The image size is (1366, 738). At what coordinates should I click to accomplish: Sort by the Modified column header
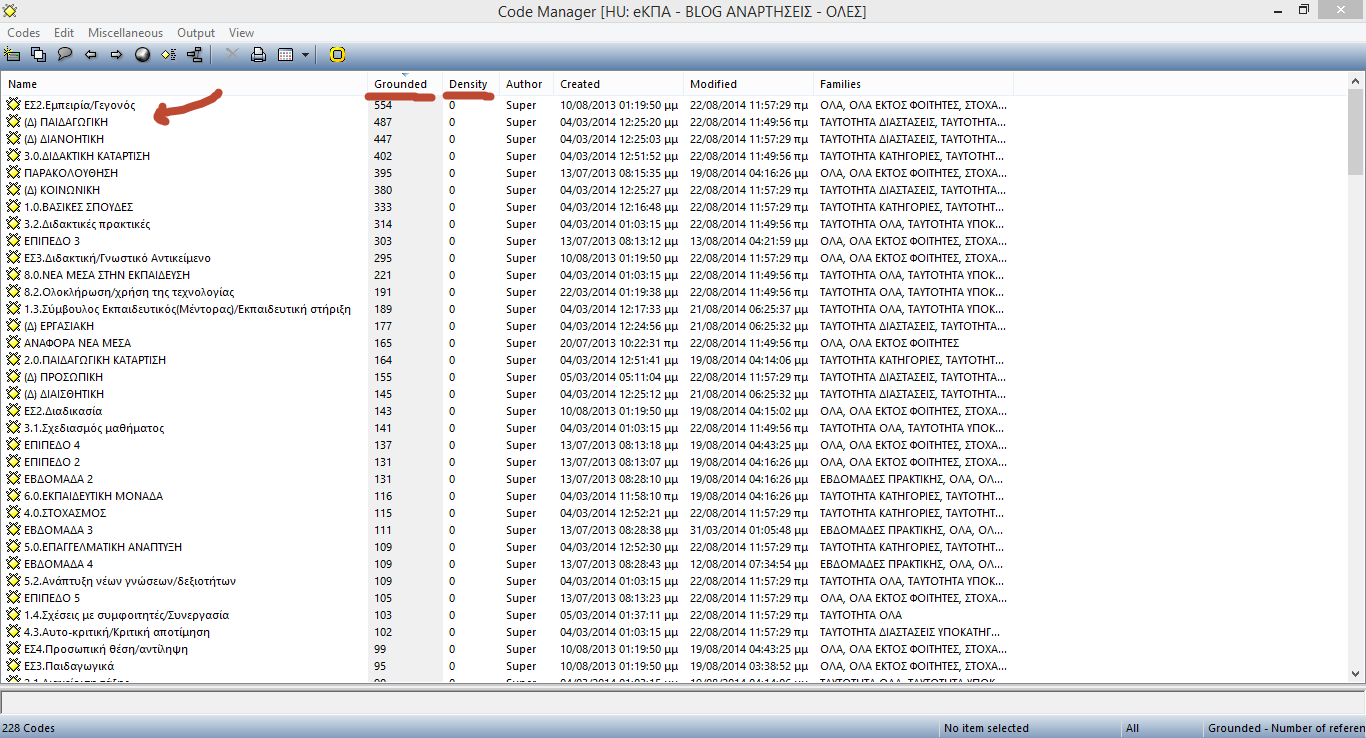(x=748, y=84)
